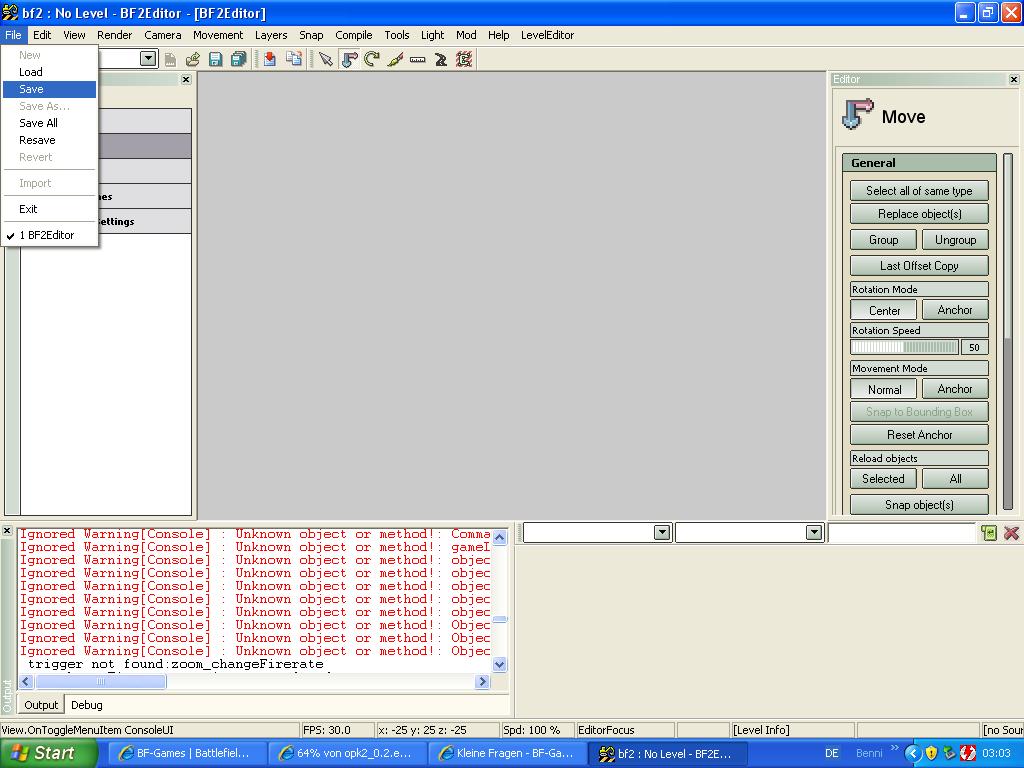Expand hidden system tray icons
The image size is (1024, 768).
pyautogui.click(x=912, y=754)
